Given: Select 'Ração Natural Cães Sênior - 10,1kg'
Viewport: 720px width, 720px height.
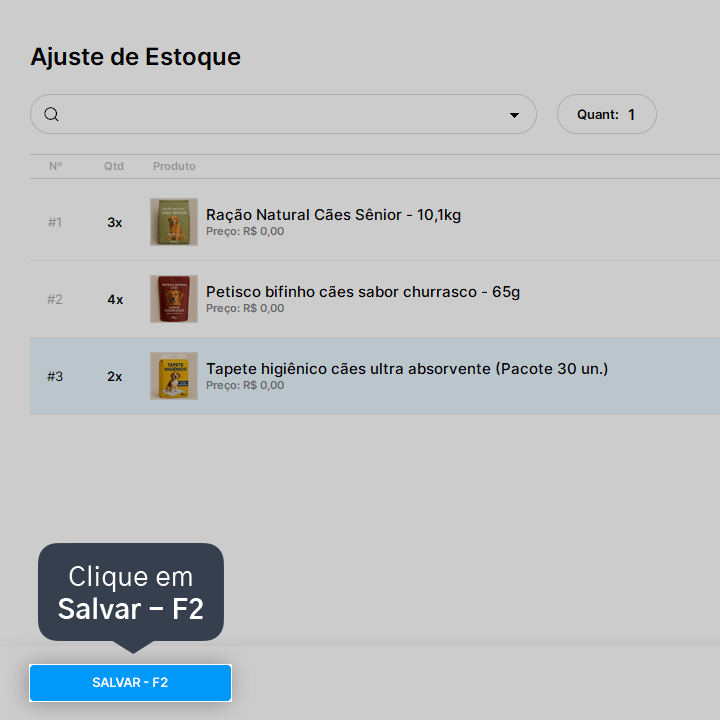Looking at the screenshot, I should coord(333,215).
